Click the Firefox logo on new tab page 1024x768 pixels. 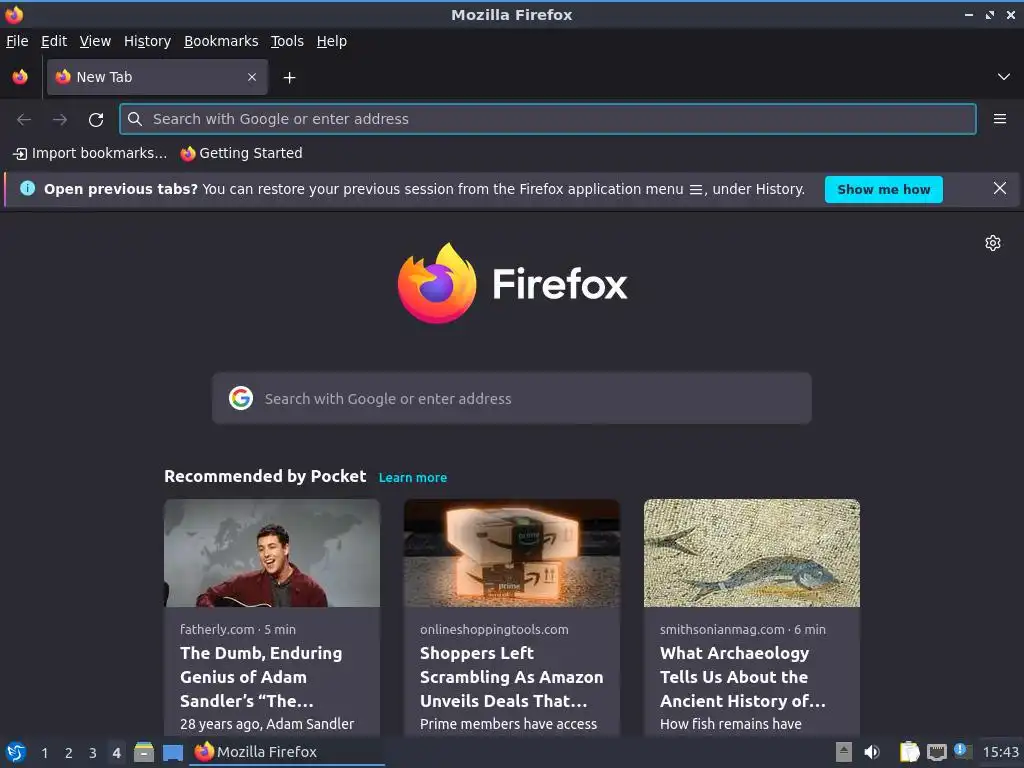tap(512, 283)
